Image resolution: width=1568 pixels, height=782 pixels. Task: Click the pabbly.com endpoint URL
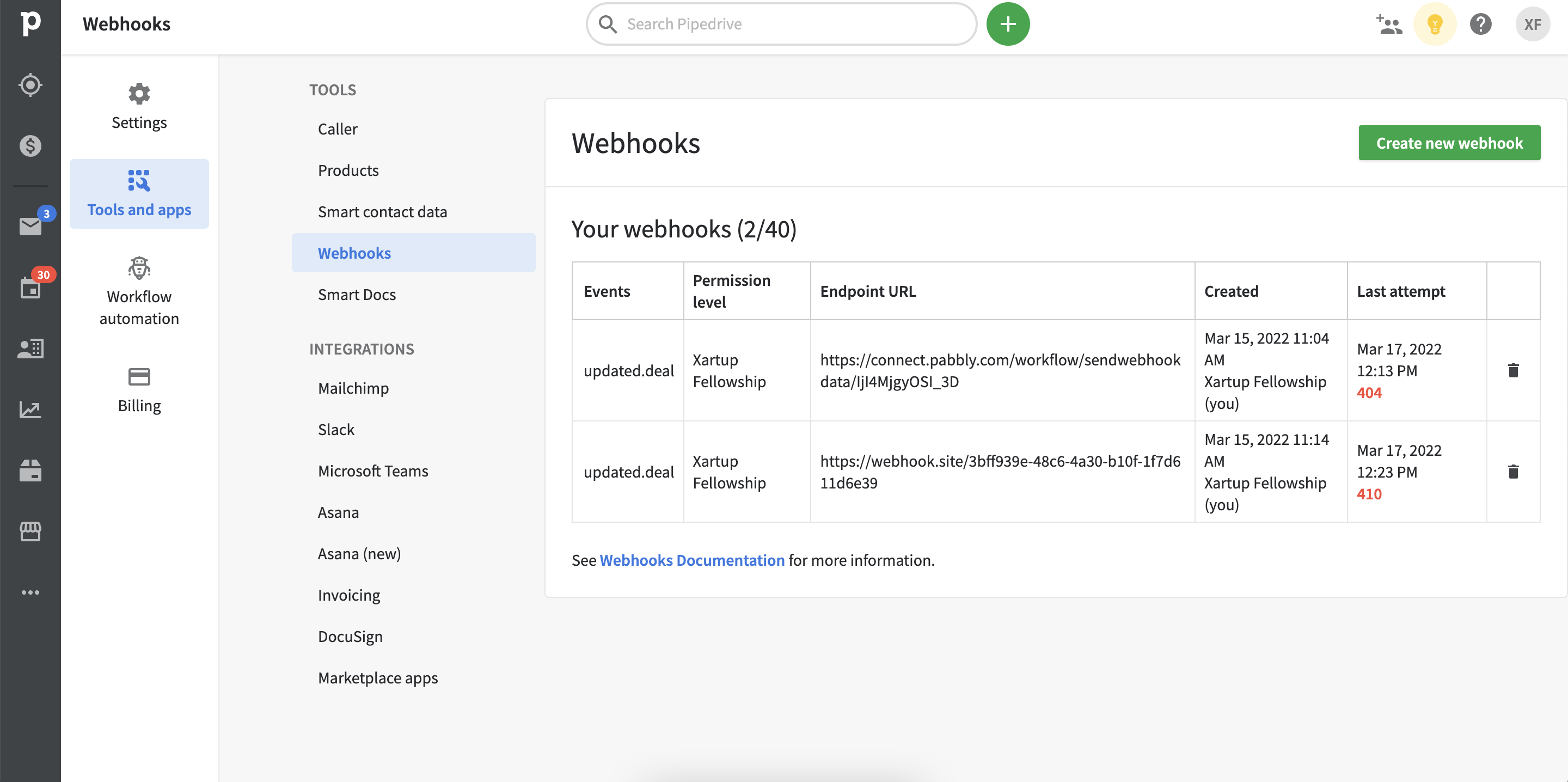click(x=1000, y=370)
